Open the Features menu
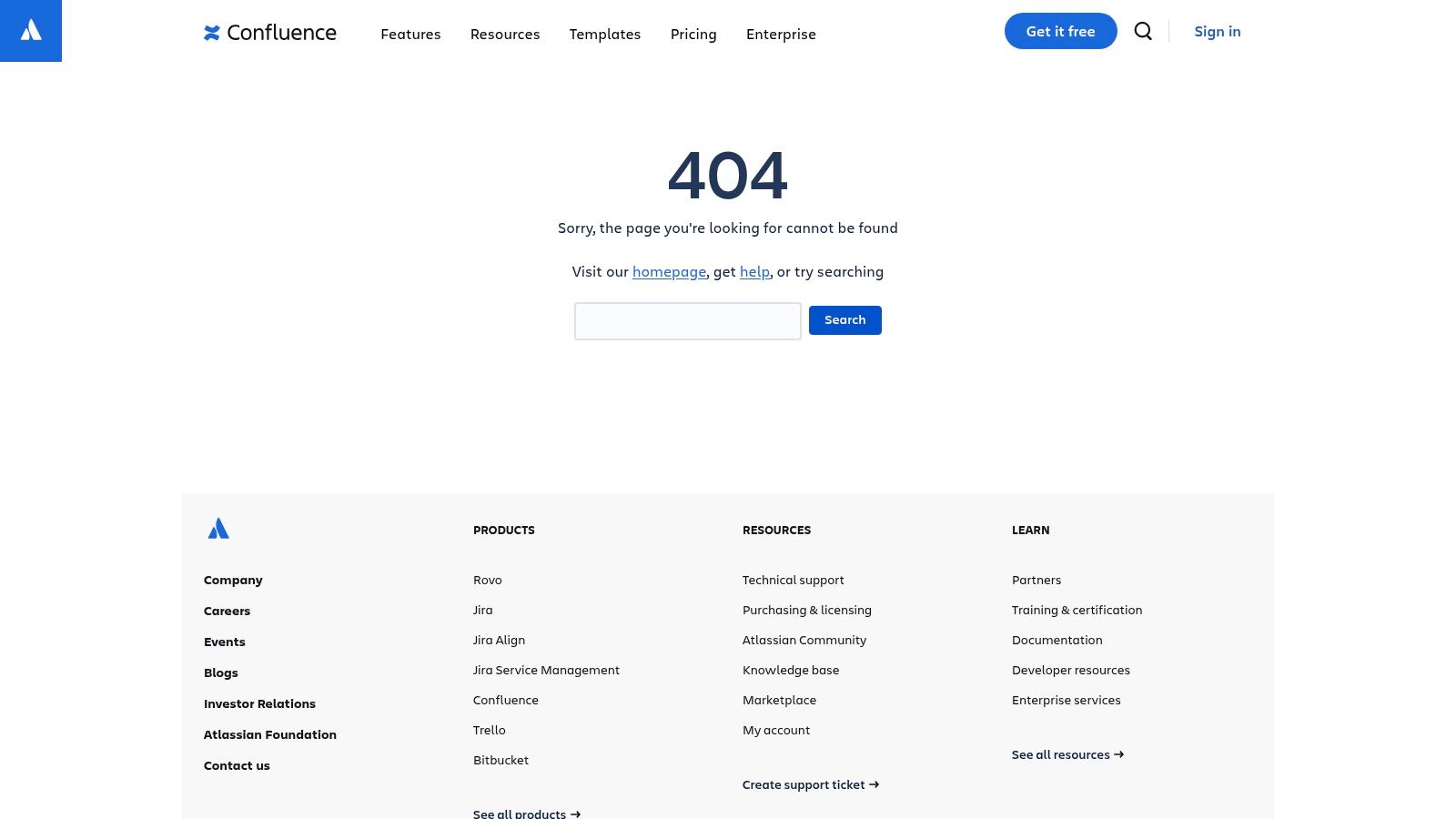1456x819 pixels. pos(410,34)
